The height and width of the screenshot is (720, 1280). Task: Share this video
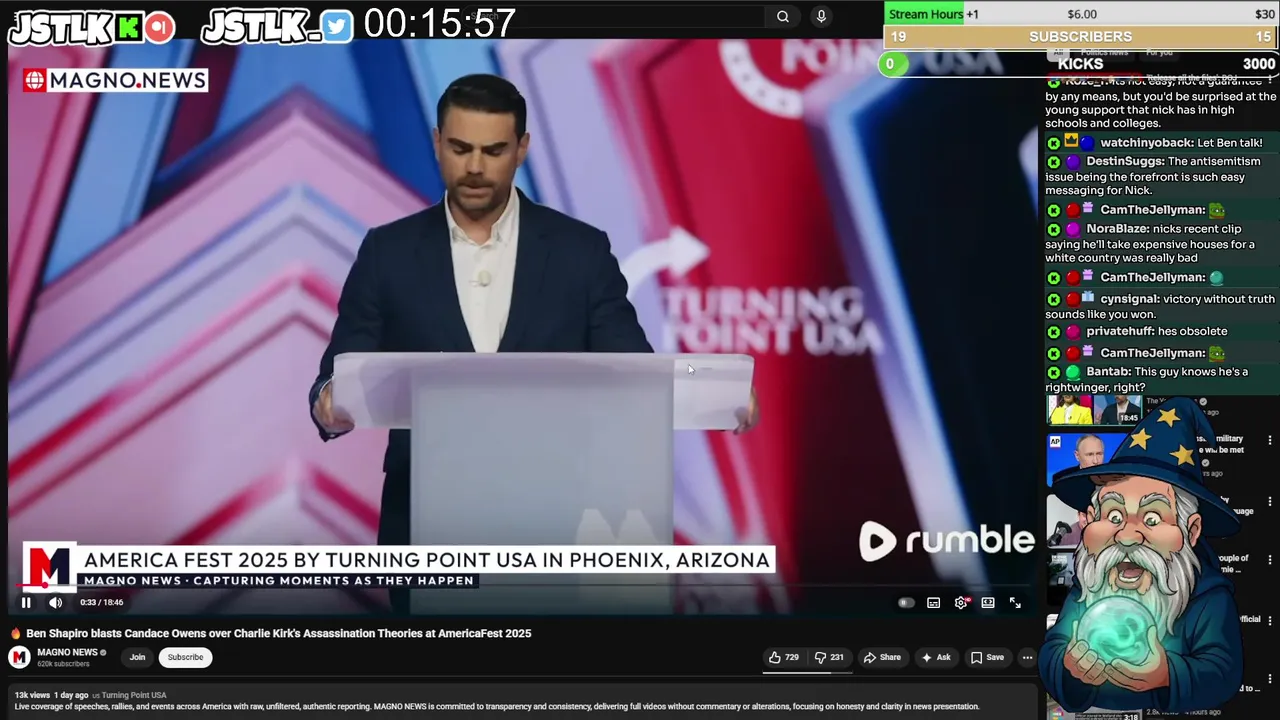pyautogui.click(x=882, y=657)
